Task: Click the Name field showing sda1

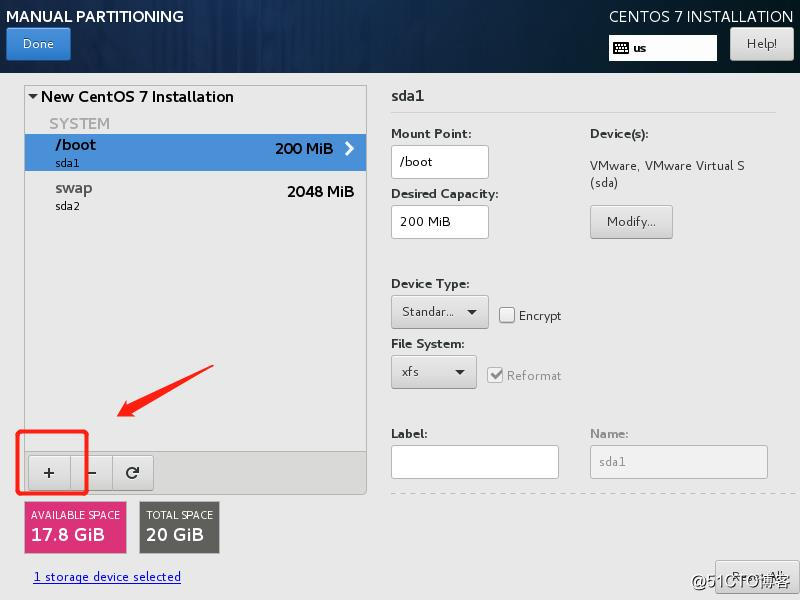Action: pyautogui.click(x=679, y=462)
